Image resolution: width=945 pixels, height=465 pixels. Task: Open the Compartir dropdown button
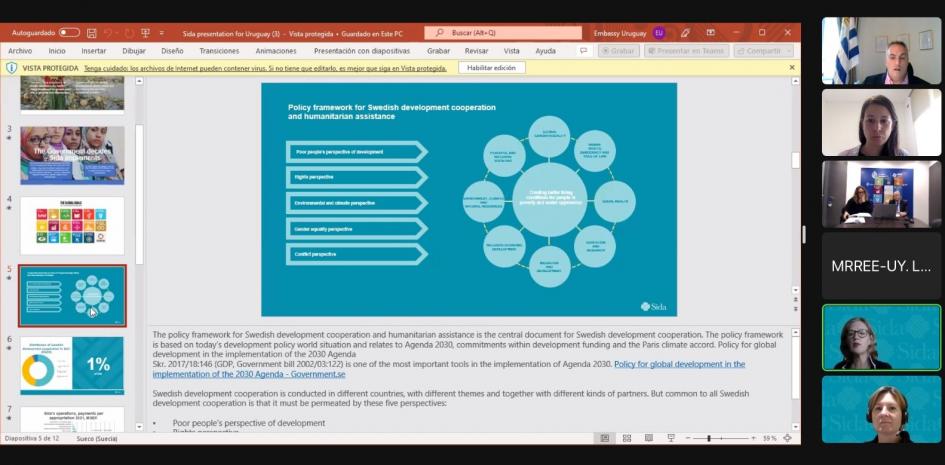(x=763, y=51)
